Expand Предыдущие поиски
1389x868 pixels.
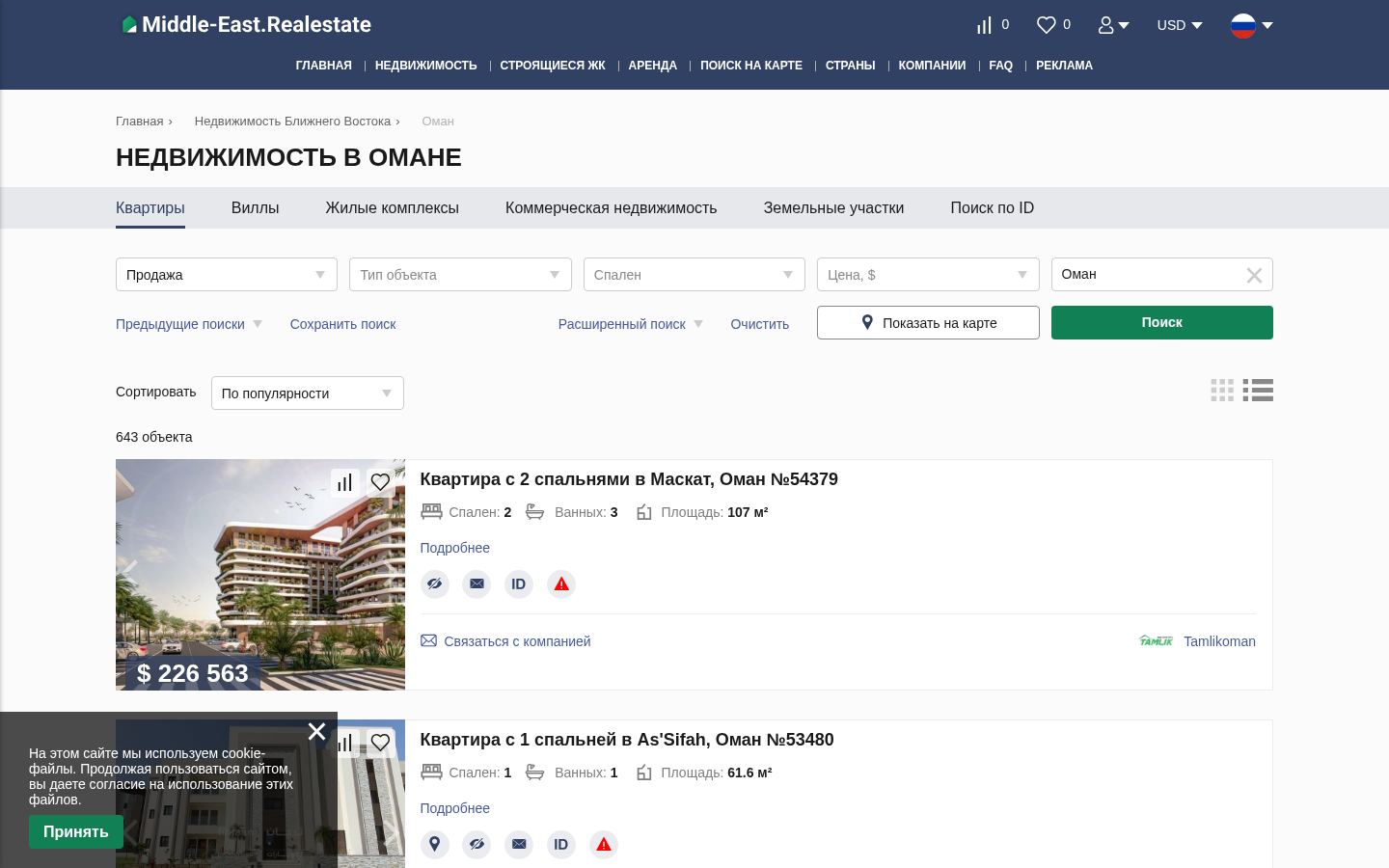(189, 324)
